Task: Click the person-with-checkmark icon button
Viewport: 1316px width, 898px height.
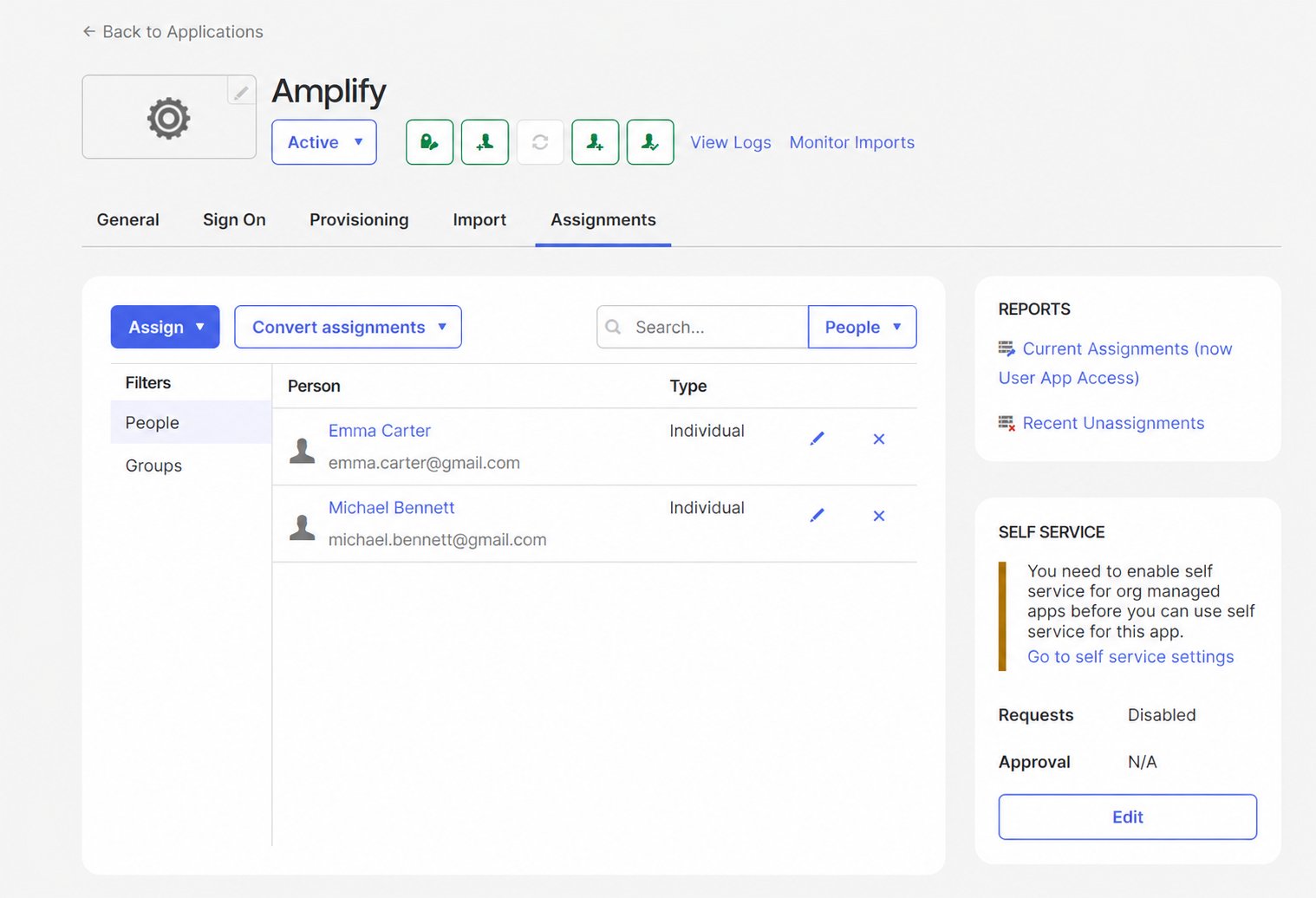Action: 650,142
